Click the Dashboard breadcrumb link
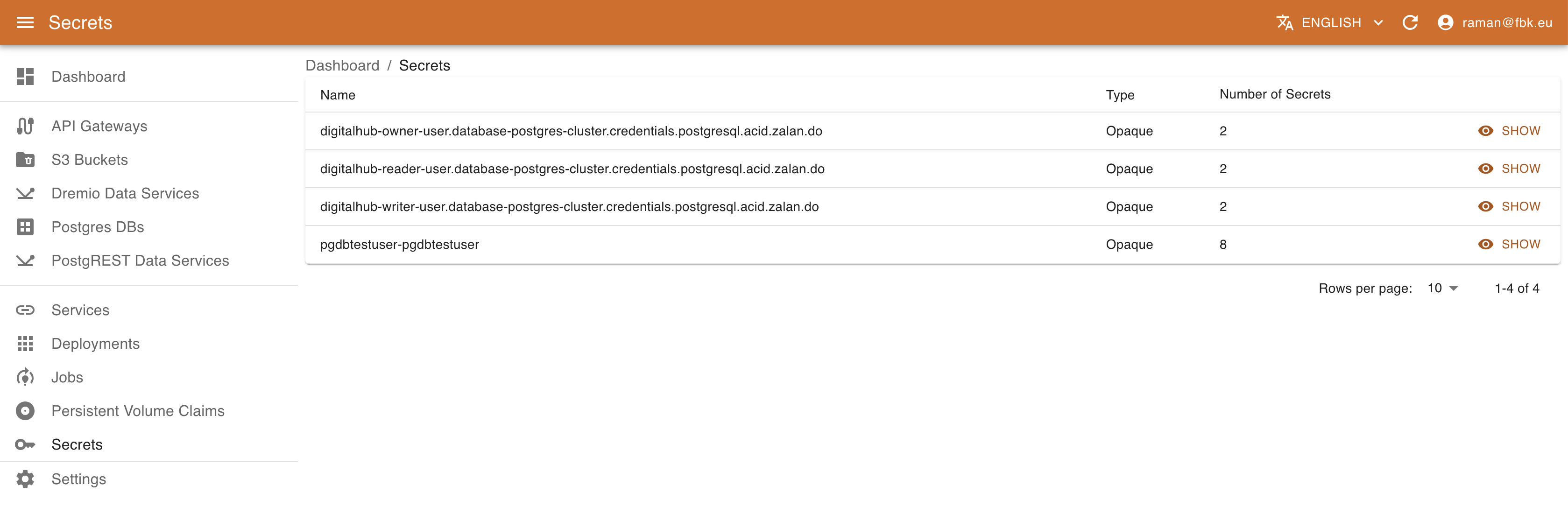The image size is (1568, 507). tap(342, 66)
